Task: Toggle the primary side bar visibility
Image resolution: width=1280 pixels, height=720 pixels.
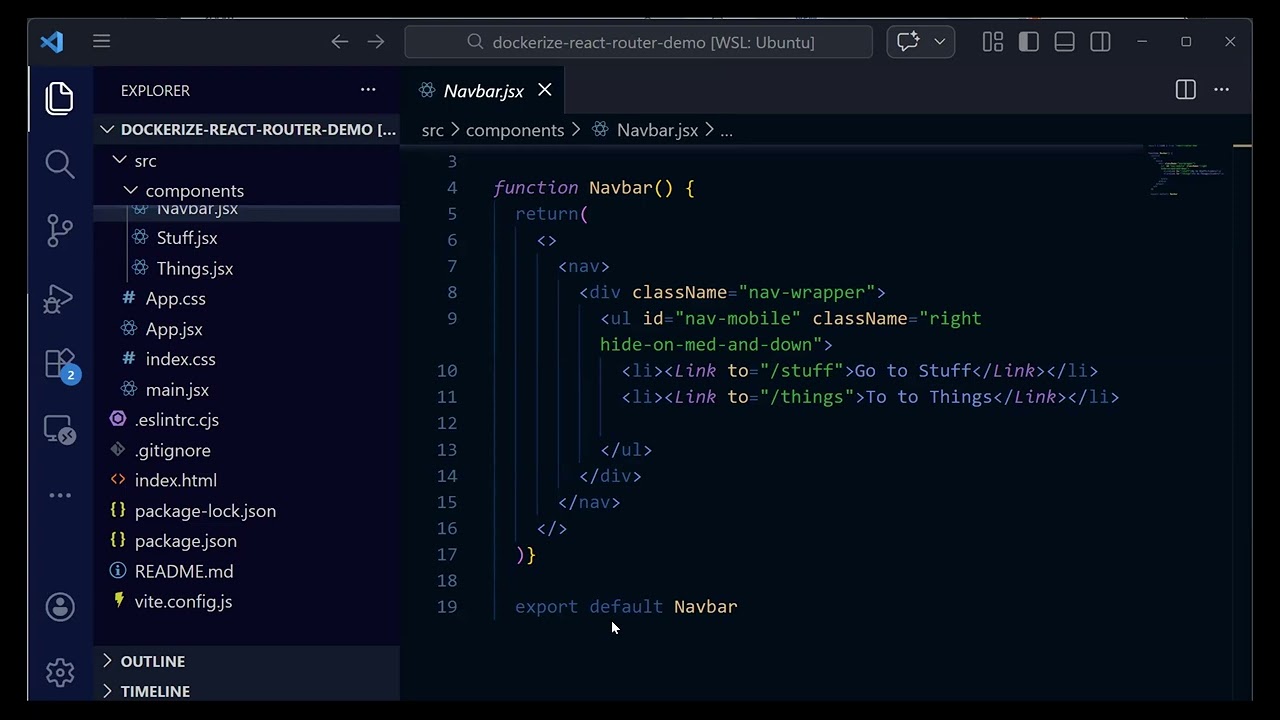Action: point(1028,42)
